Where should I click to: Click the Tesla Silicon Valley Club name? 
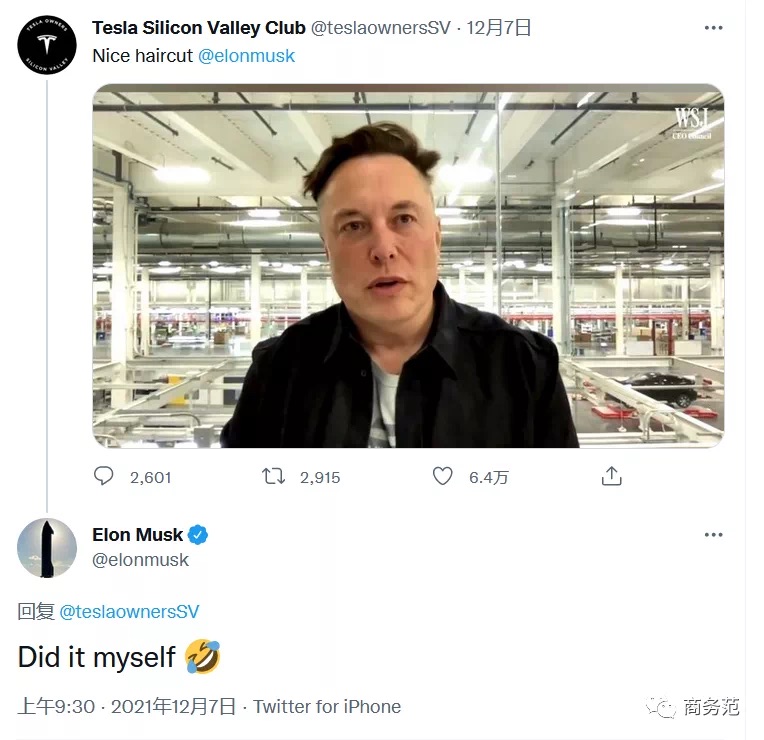(x=199, y=28)
